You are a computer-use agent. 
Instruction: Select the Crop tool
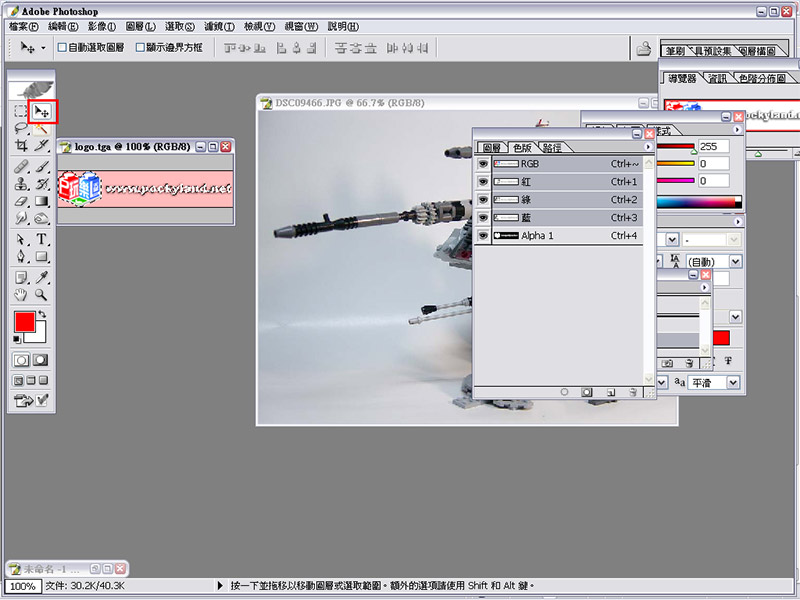tap(21, 145)
